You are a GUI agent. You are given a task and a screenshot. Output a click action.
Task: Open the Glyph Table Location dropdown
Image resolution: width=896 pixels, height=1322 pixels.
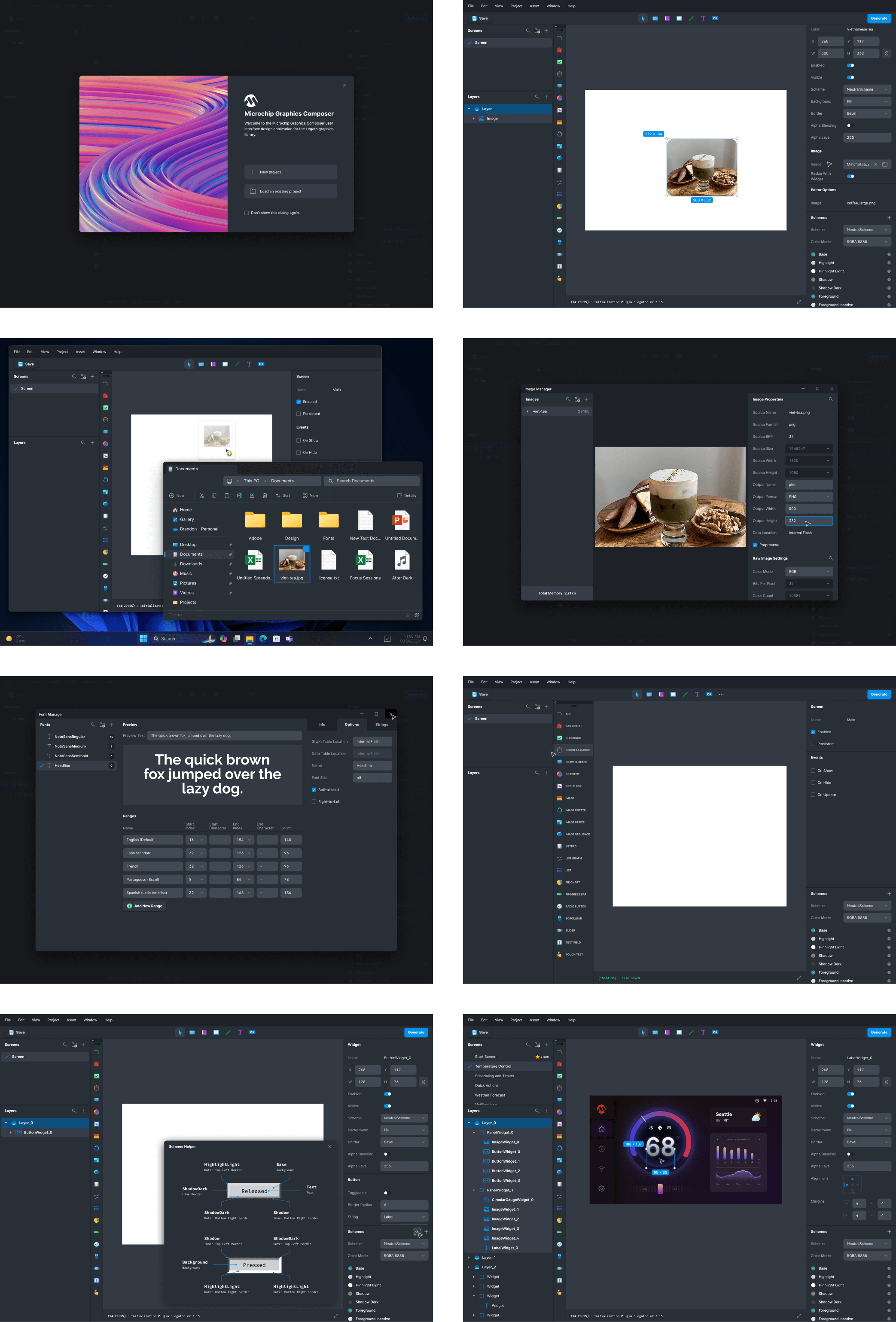pyautogui.click(x=372, y=741)
